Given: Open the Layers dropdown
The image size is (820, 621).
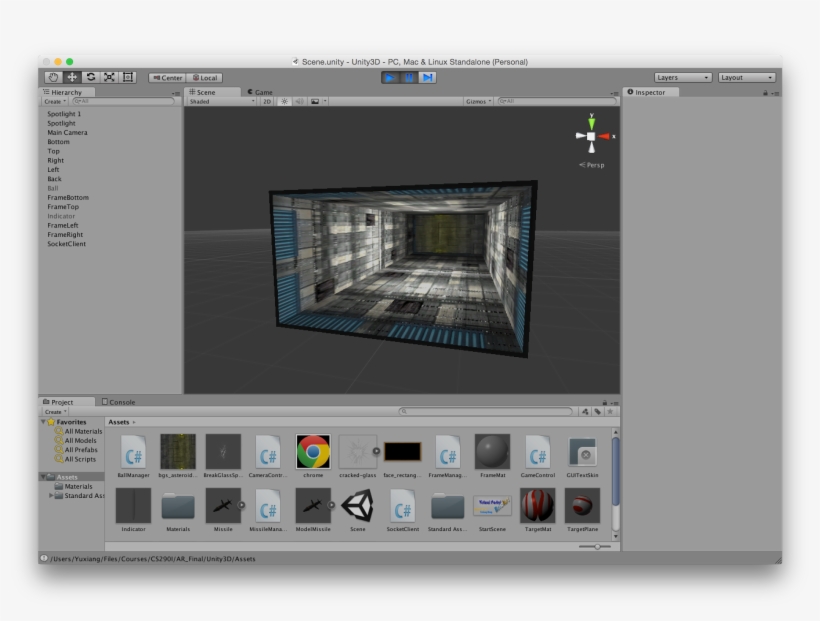Looking at the screenshot, I should (x=683, y=77).
